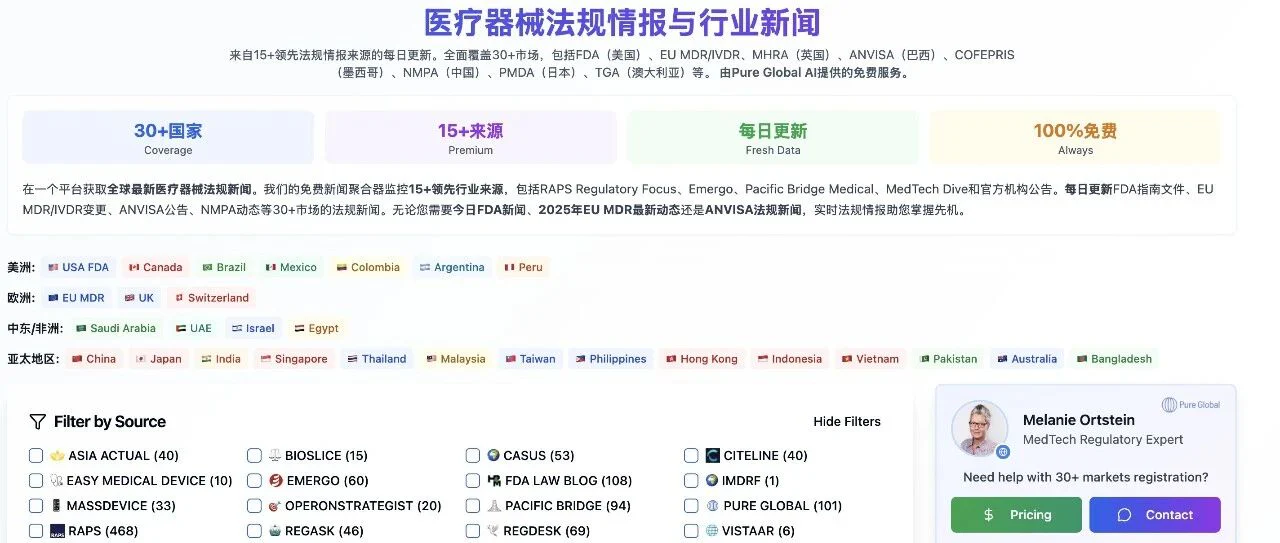Filter news by USA FDA tag
Viewport: 1280px width, 543px height.
click(78, 267)
